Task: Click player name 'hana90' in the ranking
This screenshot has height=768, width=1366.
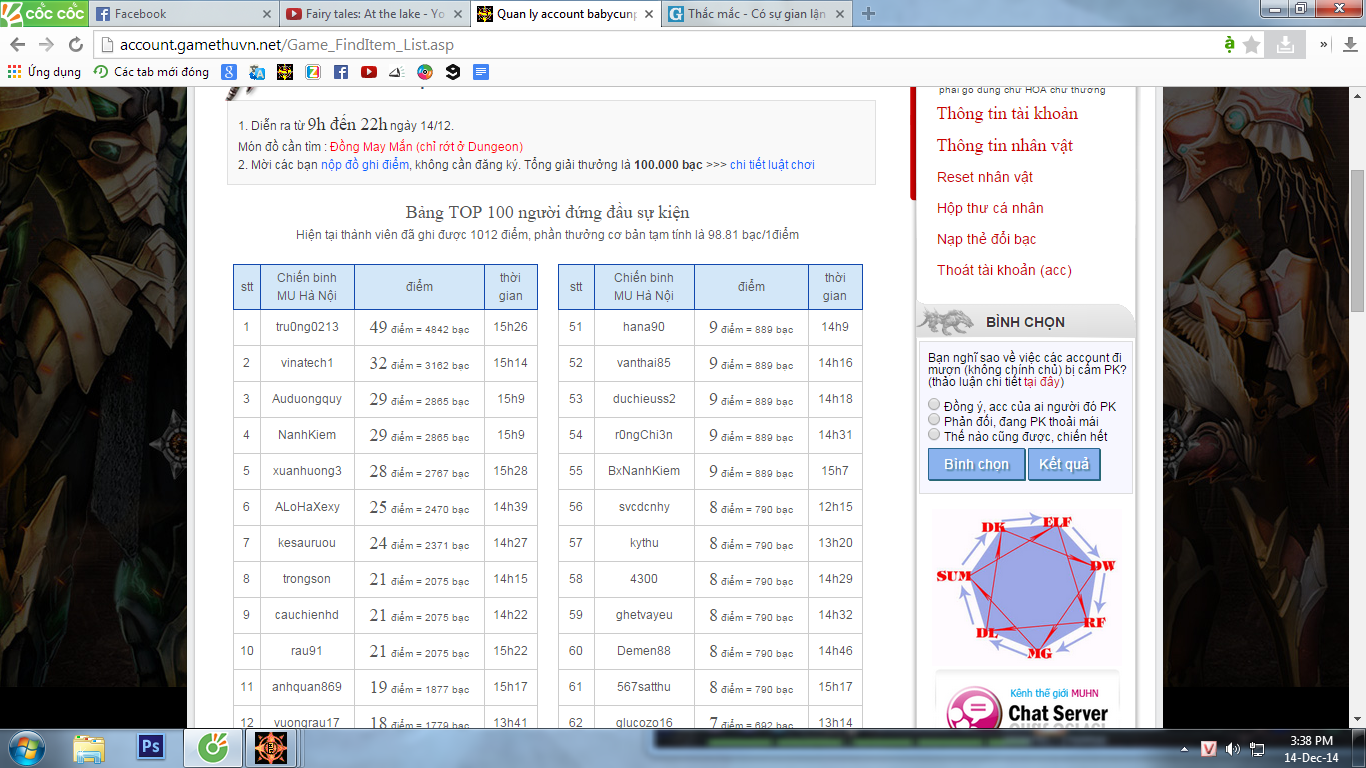Action: point(643,327)
